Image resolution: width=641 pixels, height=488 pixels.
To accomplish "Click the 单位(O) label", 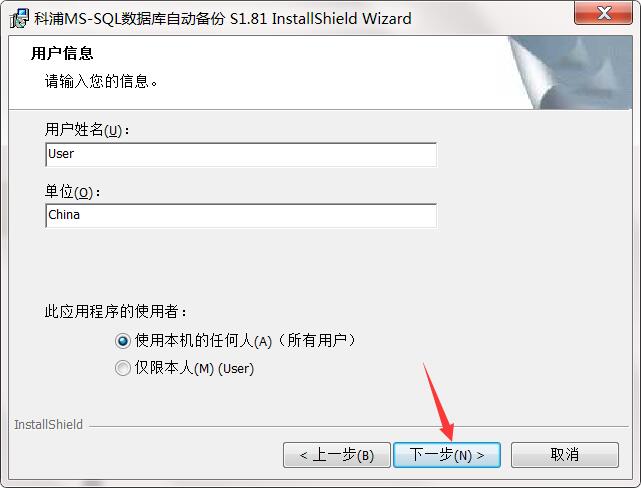I will pos(72,192).
